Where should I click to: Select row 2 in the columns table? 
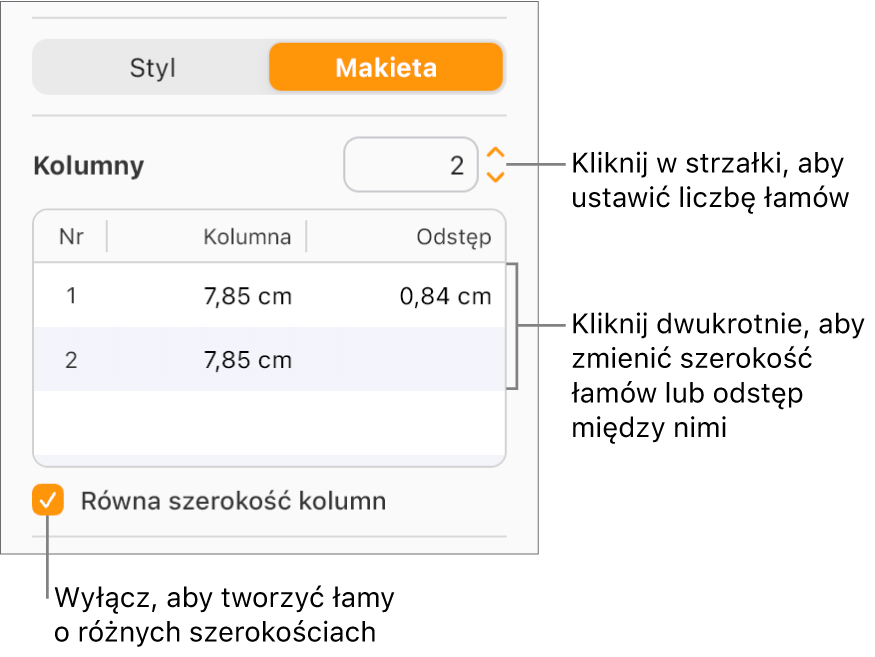(270, 359)
